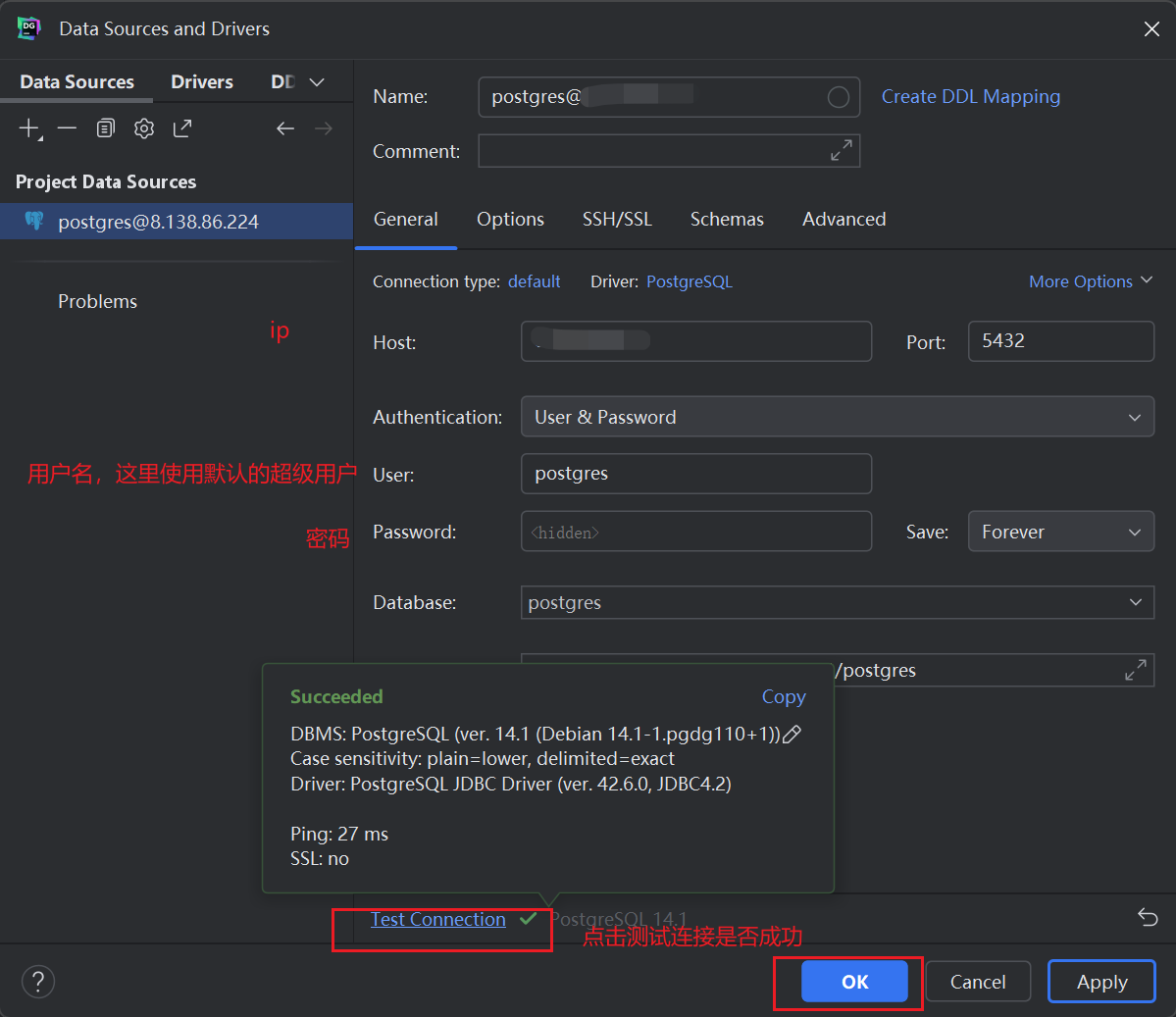Click the SSL: no text
Screen dimensions: 1176x1017
[x=320, y=859]
